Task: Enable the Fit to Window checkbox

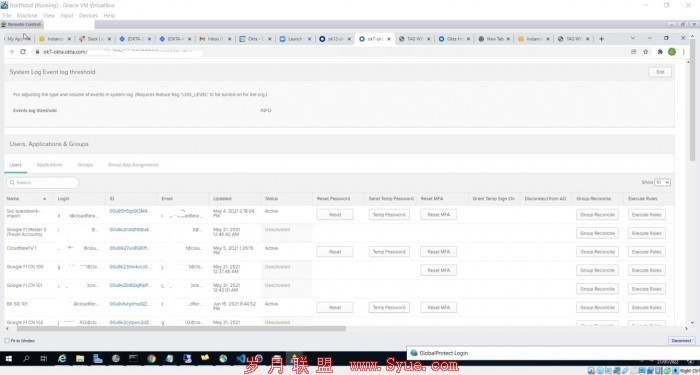Action: [7, 341]
